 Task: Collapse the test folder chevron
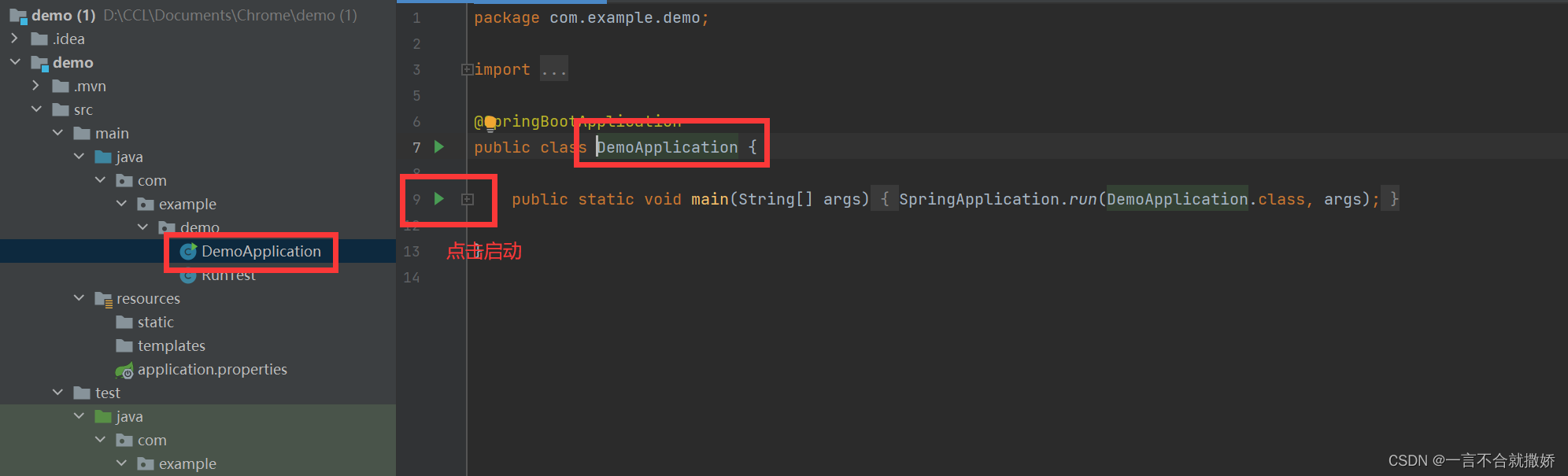click(57, 392)
